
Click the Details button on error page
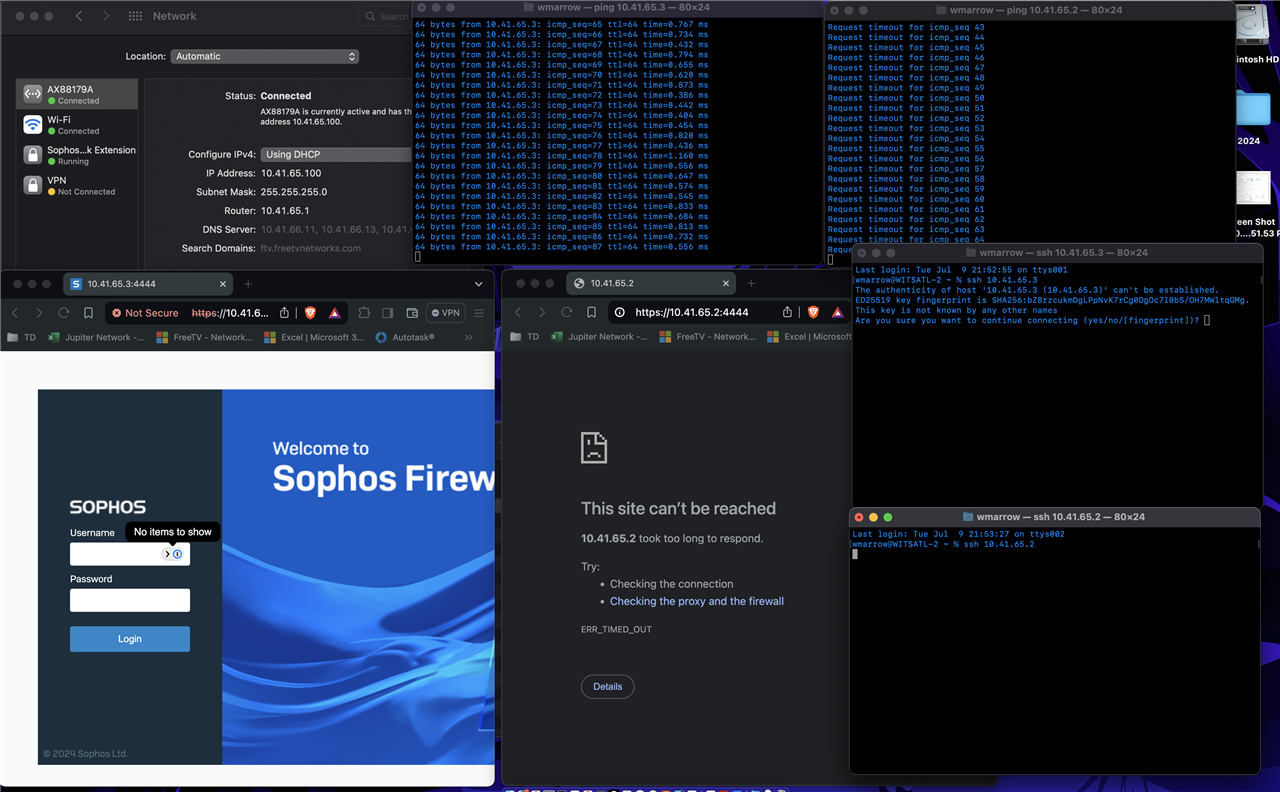607,686
